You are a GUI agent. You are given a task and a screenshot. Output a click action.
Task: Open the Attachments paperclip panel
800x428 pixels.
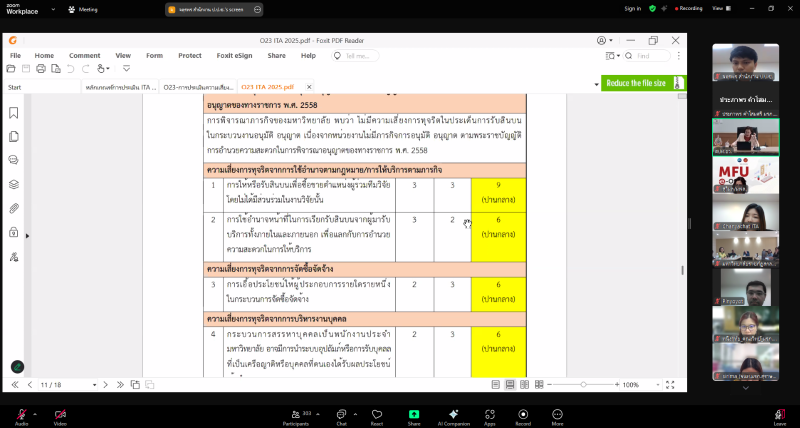click(14, 208)
